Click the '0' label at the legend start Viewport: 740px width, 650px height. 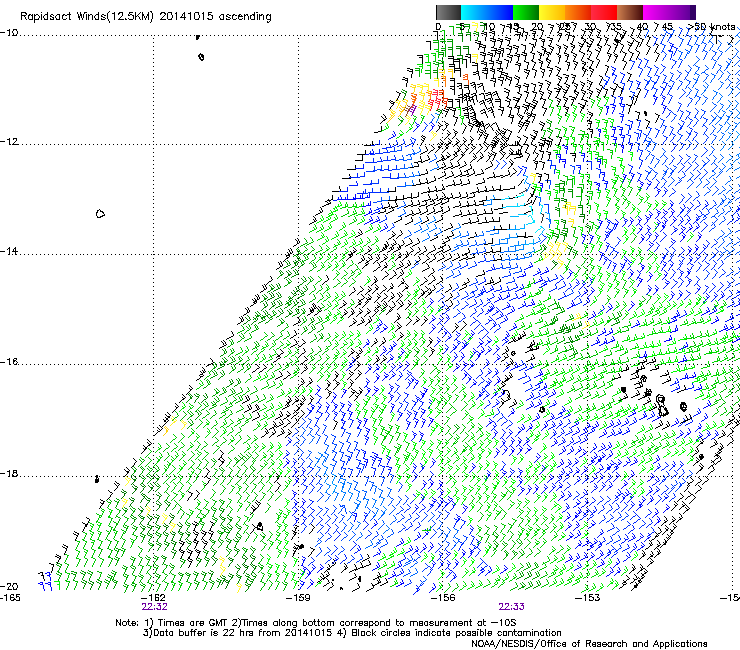point(438,27)
